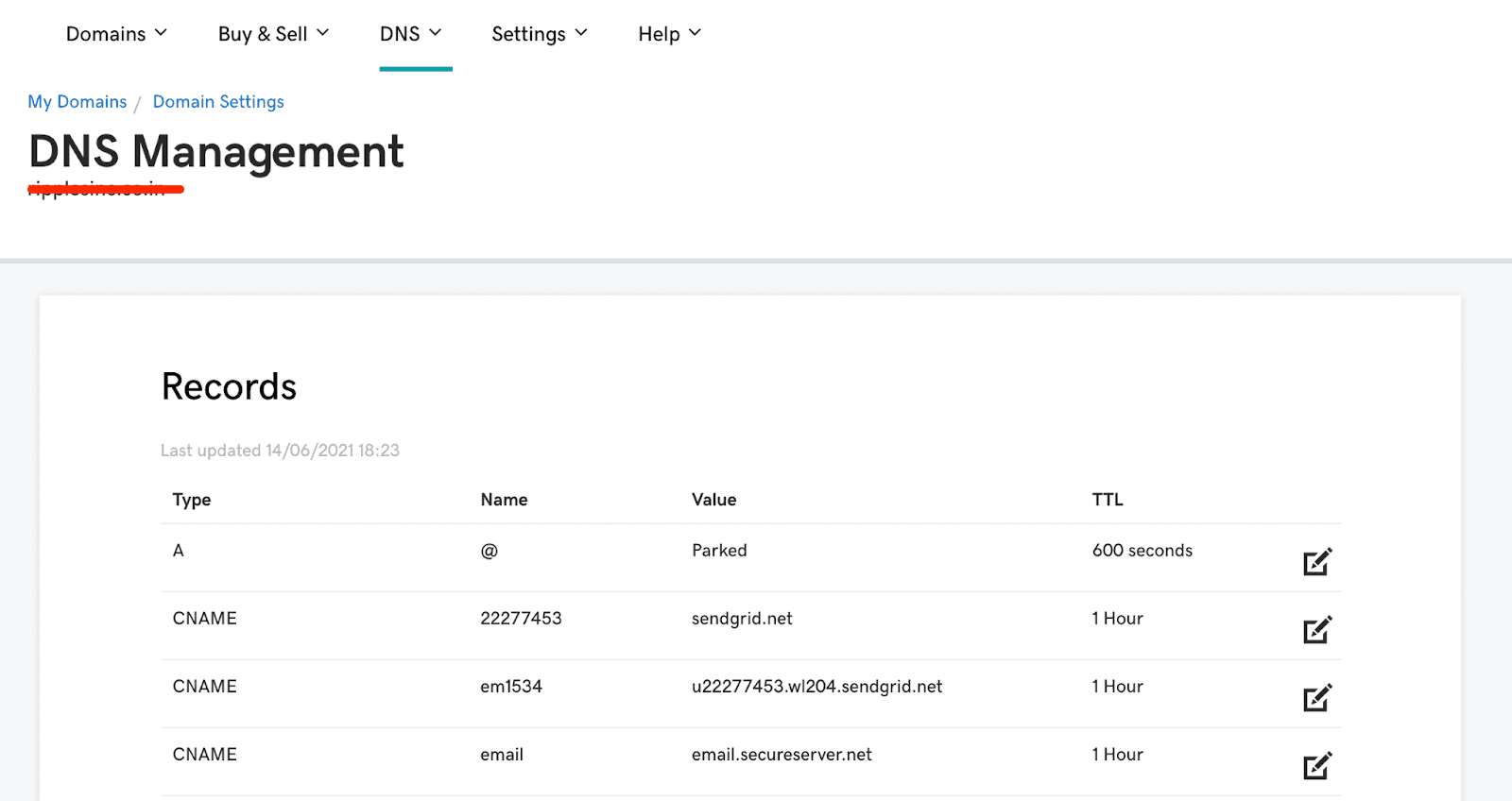Viewport: 1512px width, 801px height.
Task: Click the redacted domain name under heading
Action: click(104, 189)
